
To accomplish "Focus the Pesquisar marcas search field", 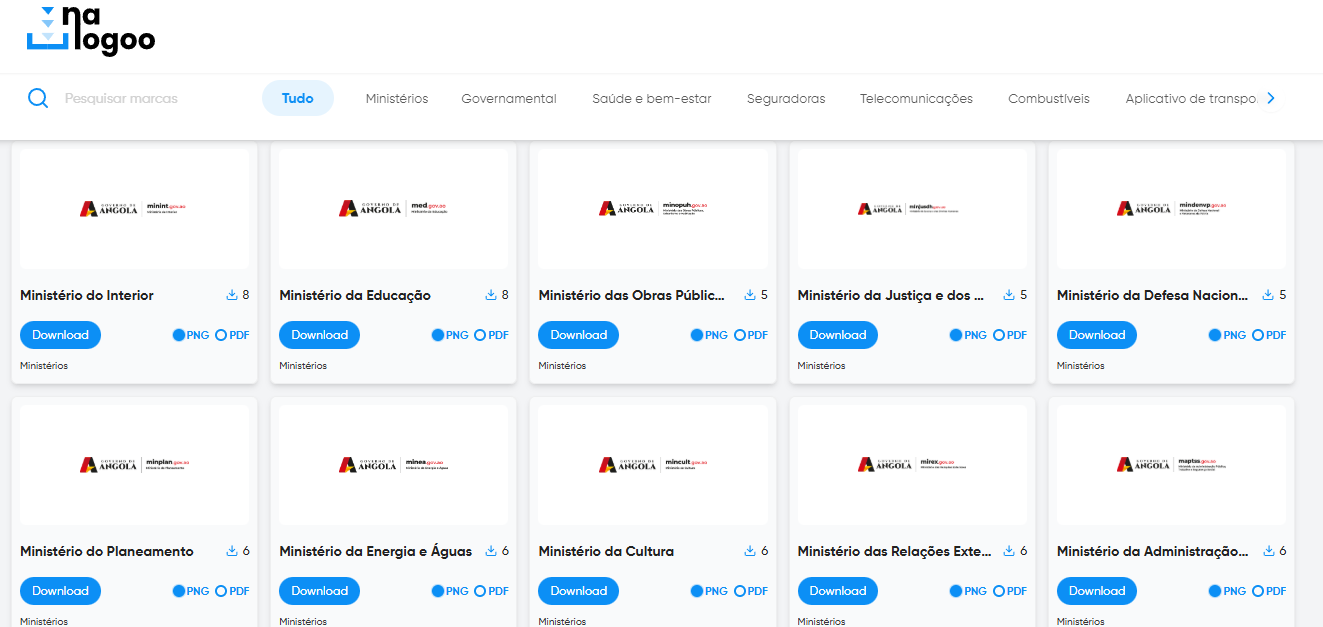I will pyautogui.click(x=150, y=98).
